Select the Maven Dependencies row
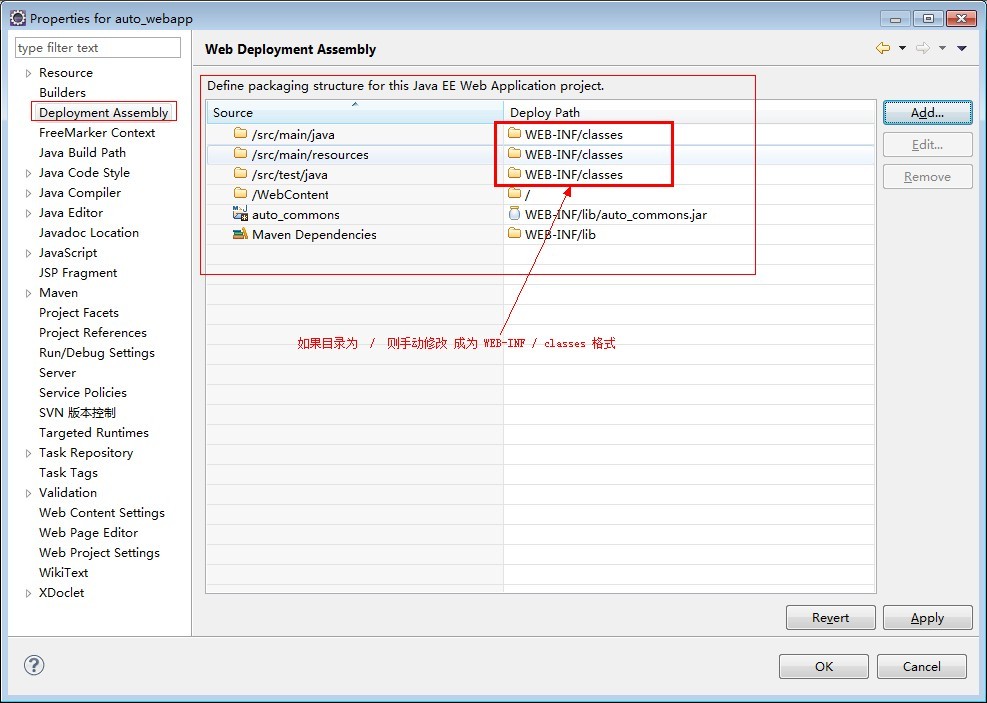987x703 pixels. click(355, 234)
